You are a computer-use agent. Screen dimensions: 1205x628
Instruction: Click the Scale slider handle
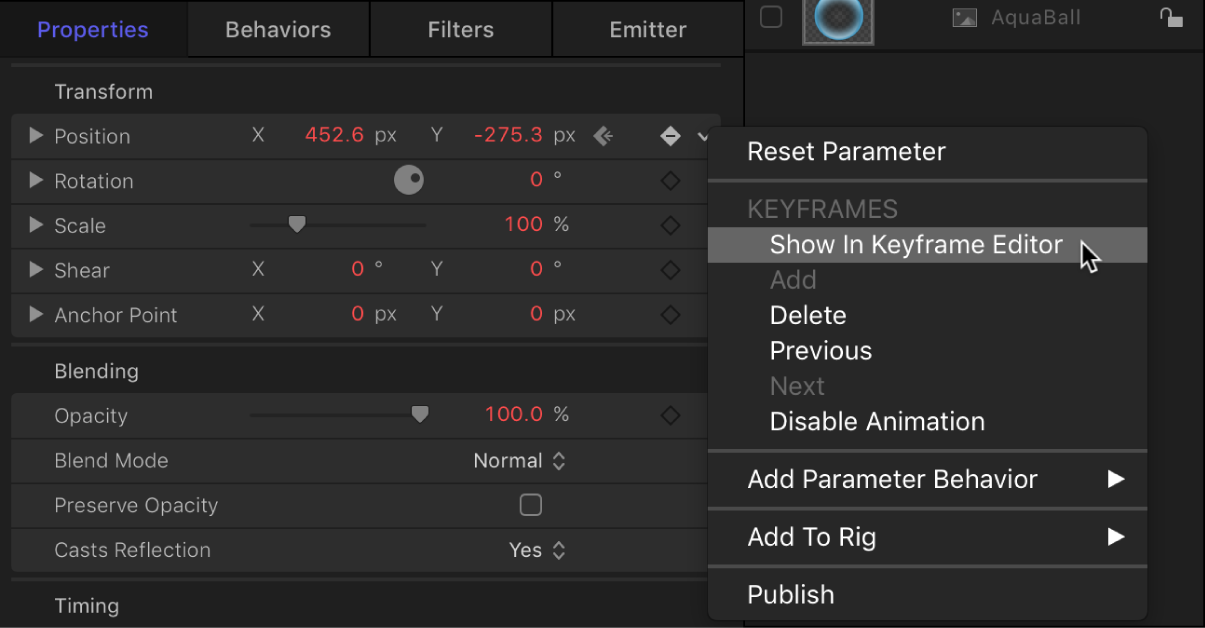[x=296, y=224]
